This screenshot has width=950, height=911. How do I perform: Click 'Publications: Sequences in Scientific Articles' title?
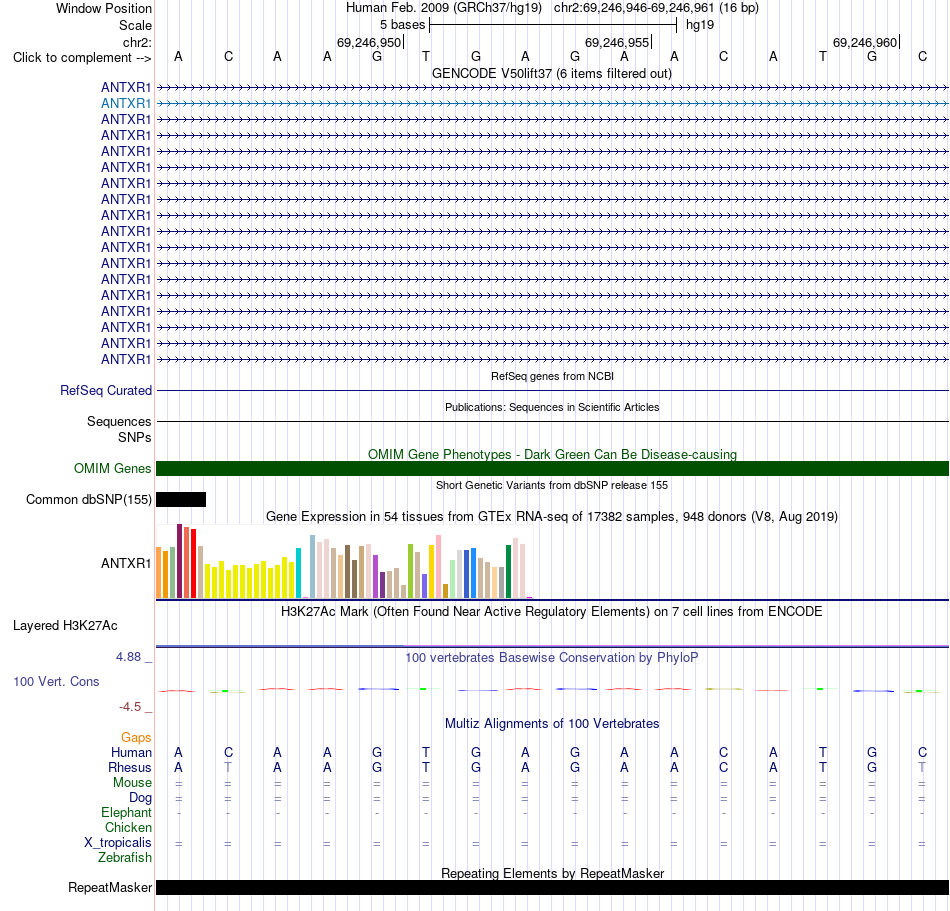552,407
